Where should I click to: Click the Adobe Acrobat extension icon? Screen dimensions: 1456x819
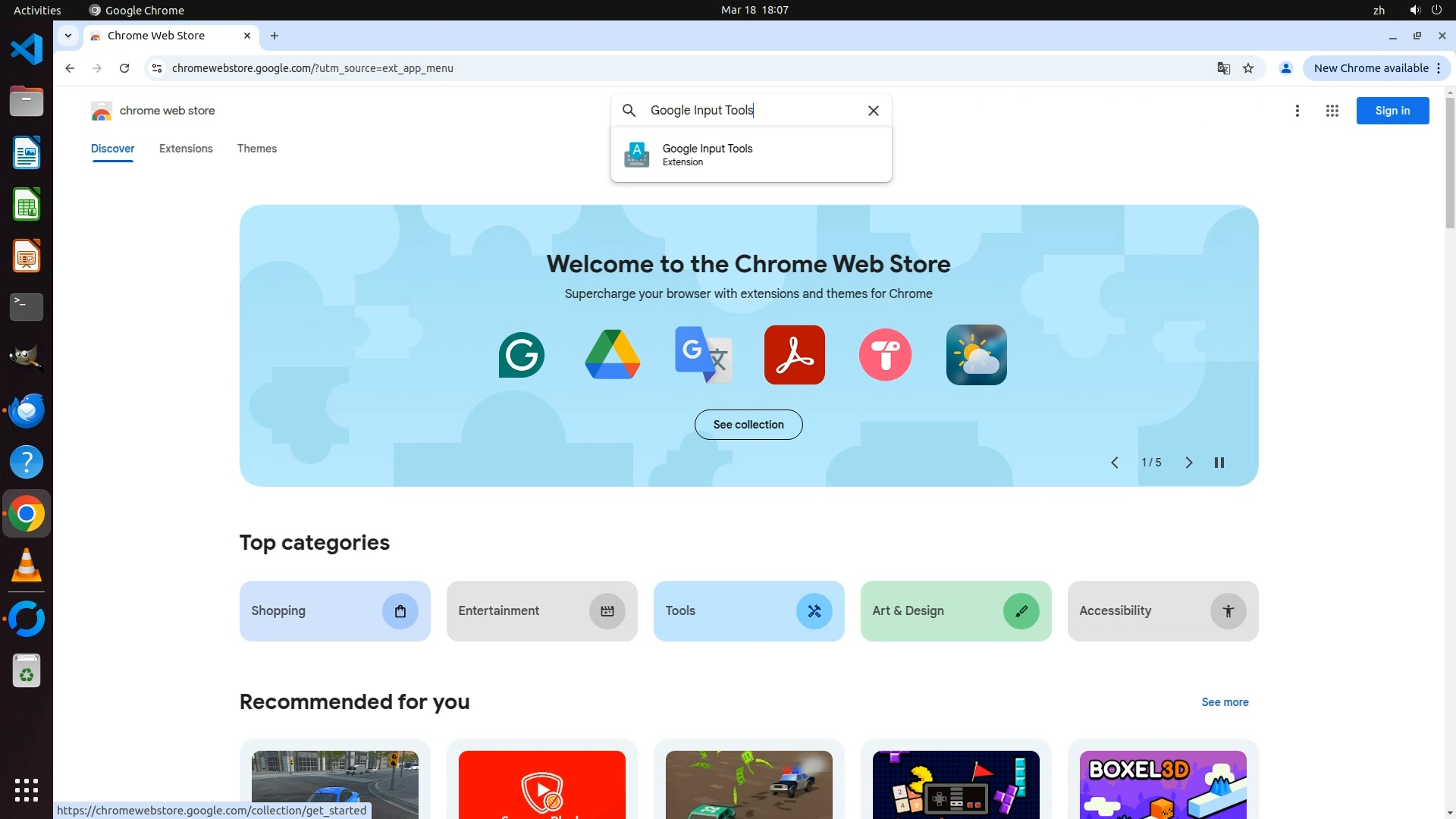794,355
